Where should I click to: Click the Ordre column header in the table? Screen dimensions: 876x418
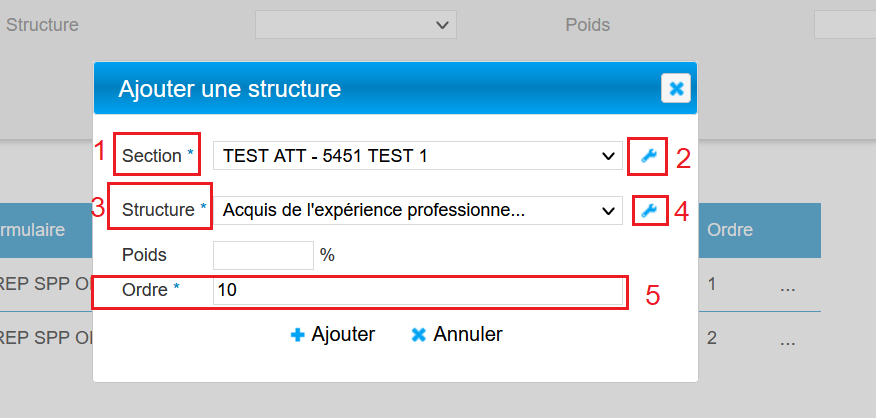click(x=730, y=230)
